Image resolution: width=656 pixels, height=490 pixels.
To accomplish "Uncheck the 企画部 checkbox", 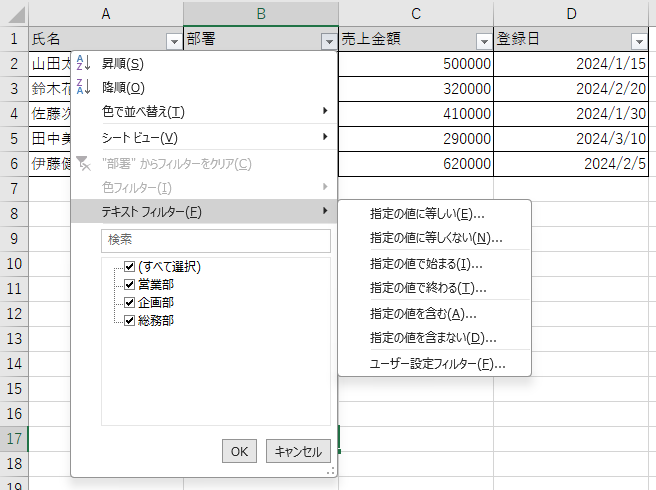I will tap(129, 302).
